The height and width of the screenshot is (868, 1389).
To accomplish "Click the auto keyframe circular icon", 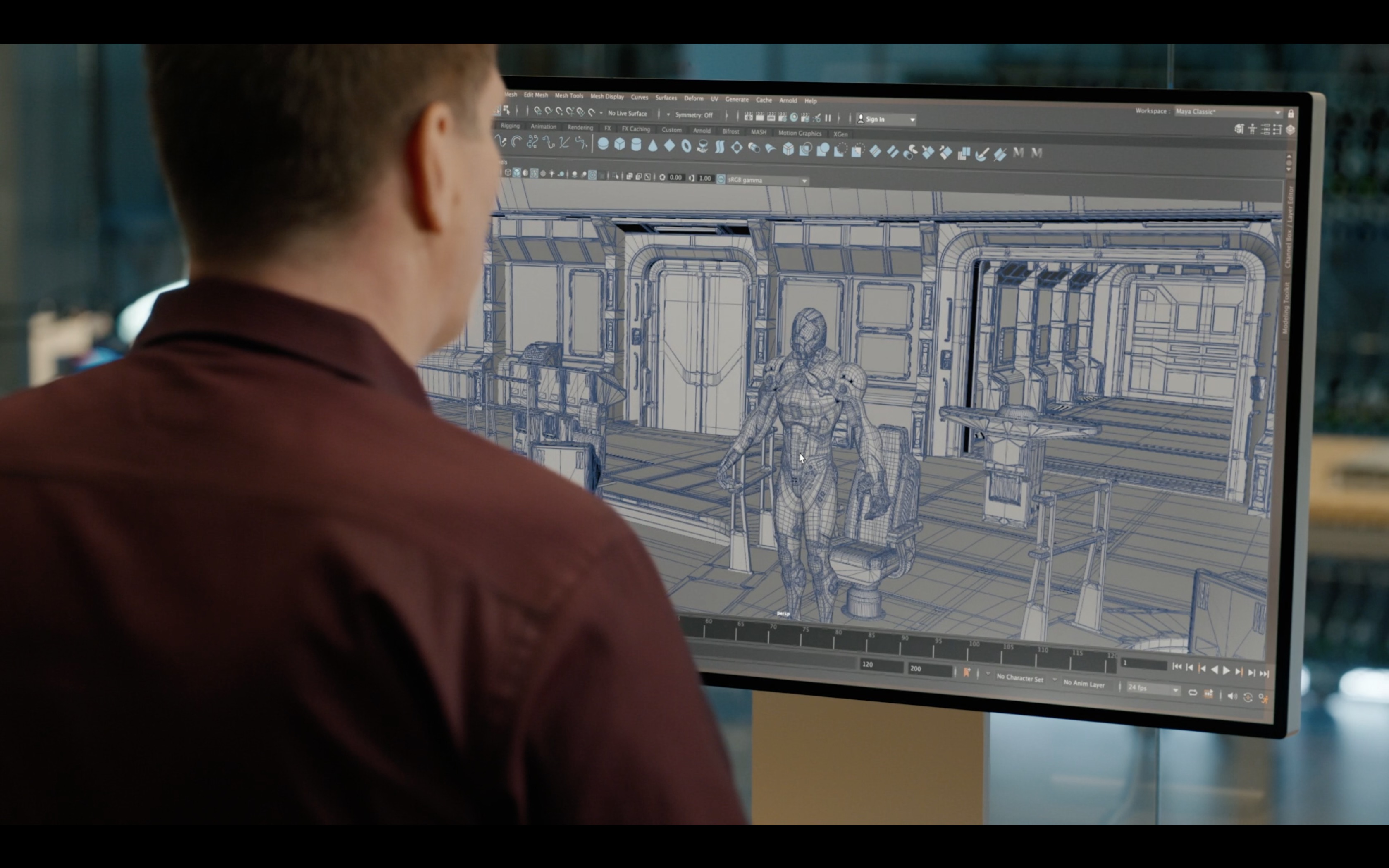I will point(1248,697).
